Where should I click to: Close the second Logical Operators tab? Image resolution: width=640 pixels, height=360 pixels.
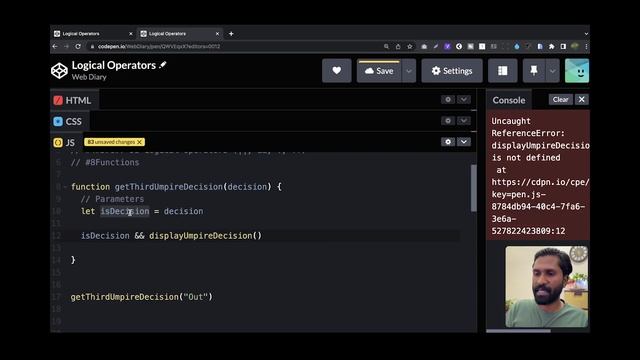coord(217,34)
